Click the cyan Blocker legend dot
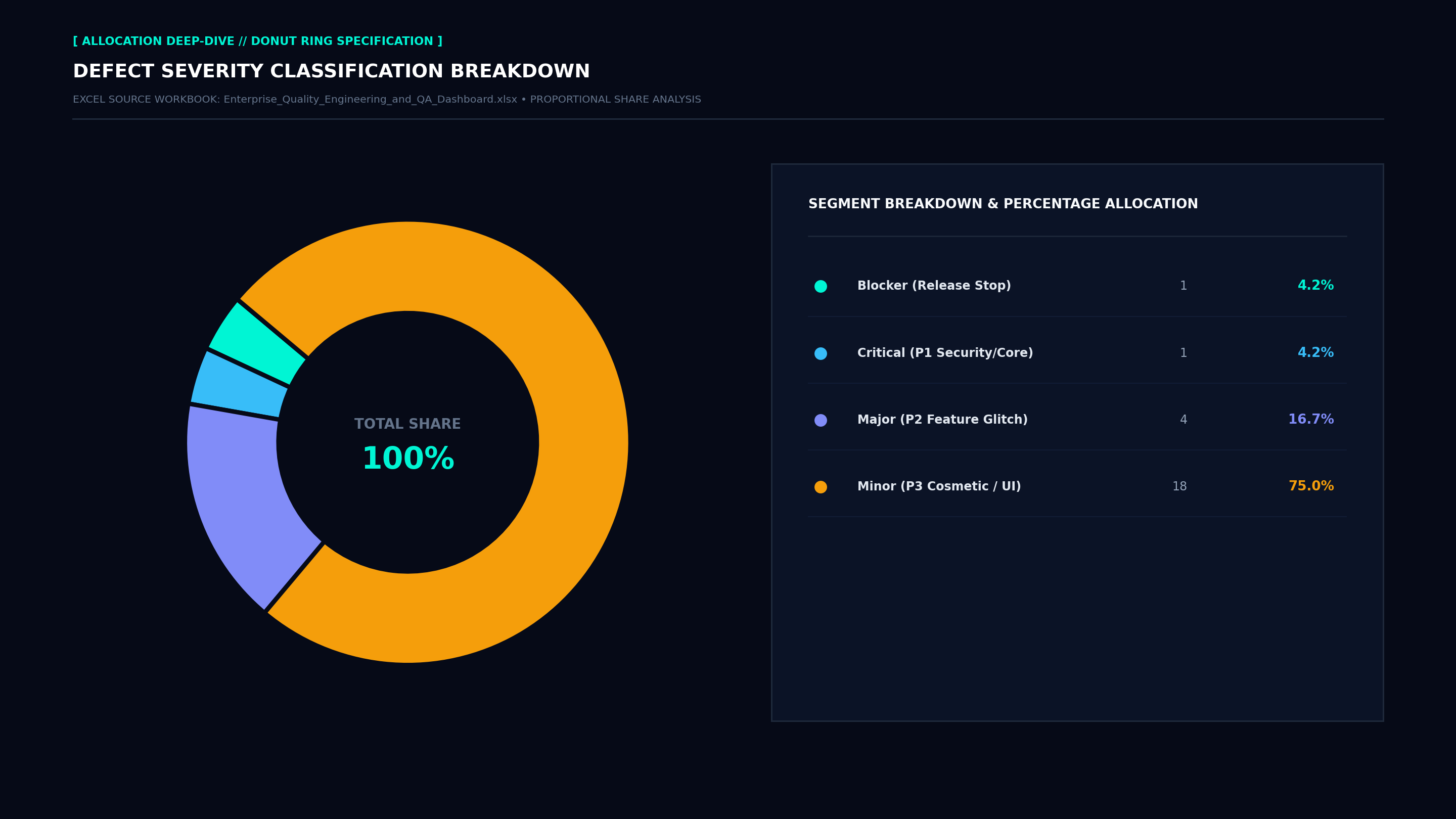 click(x=821, y=286)
